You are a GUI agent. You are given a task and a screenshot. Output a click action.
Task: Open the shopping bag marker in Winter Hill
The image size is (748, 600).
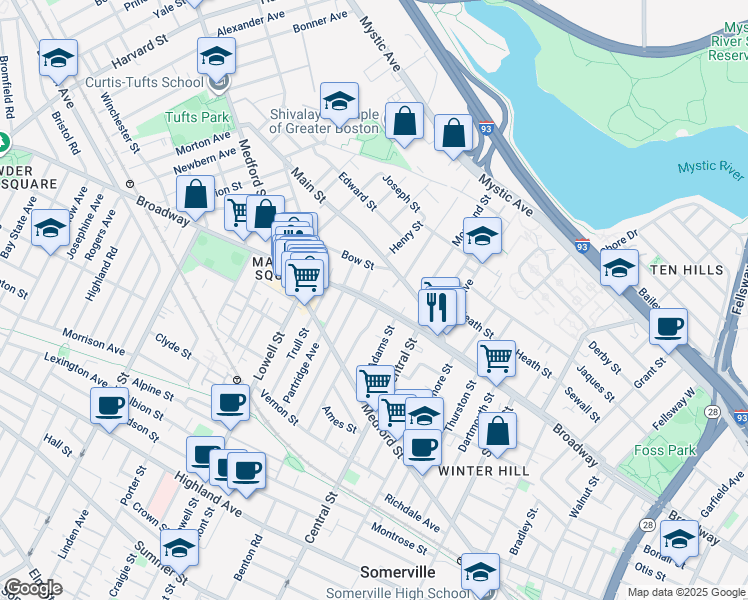[497, 433]
